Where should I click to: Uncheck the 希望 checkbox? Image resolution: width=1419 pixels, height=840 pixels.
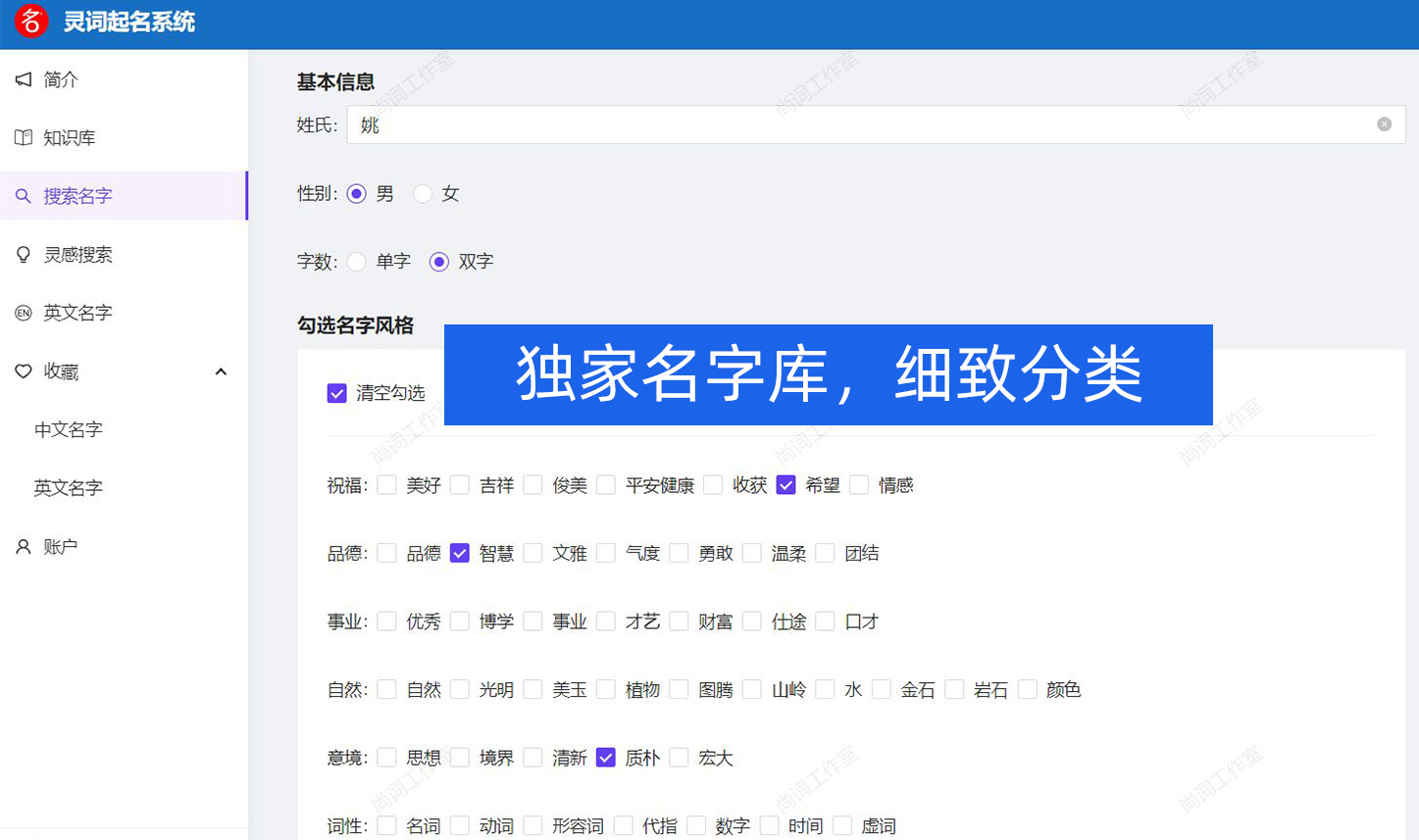(786, 485)
